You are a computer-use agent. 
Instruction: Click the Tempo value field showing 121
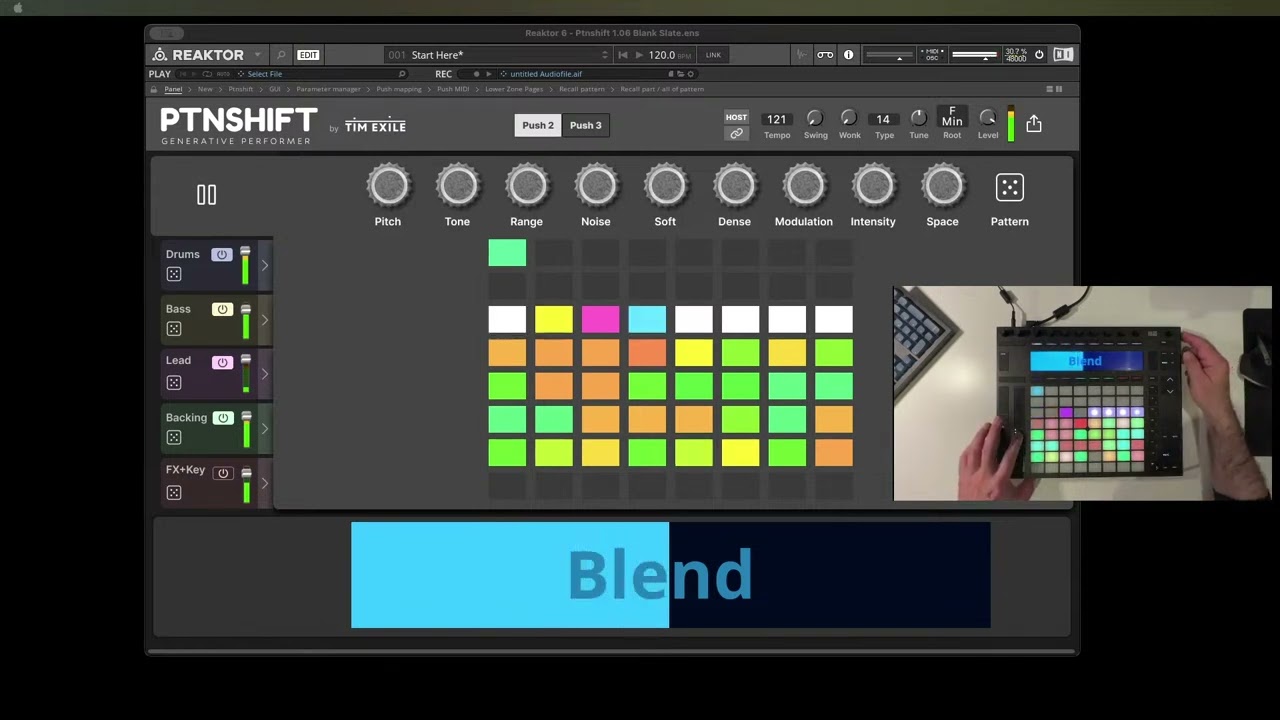point(776,119)
